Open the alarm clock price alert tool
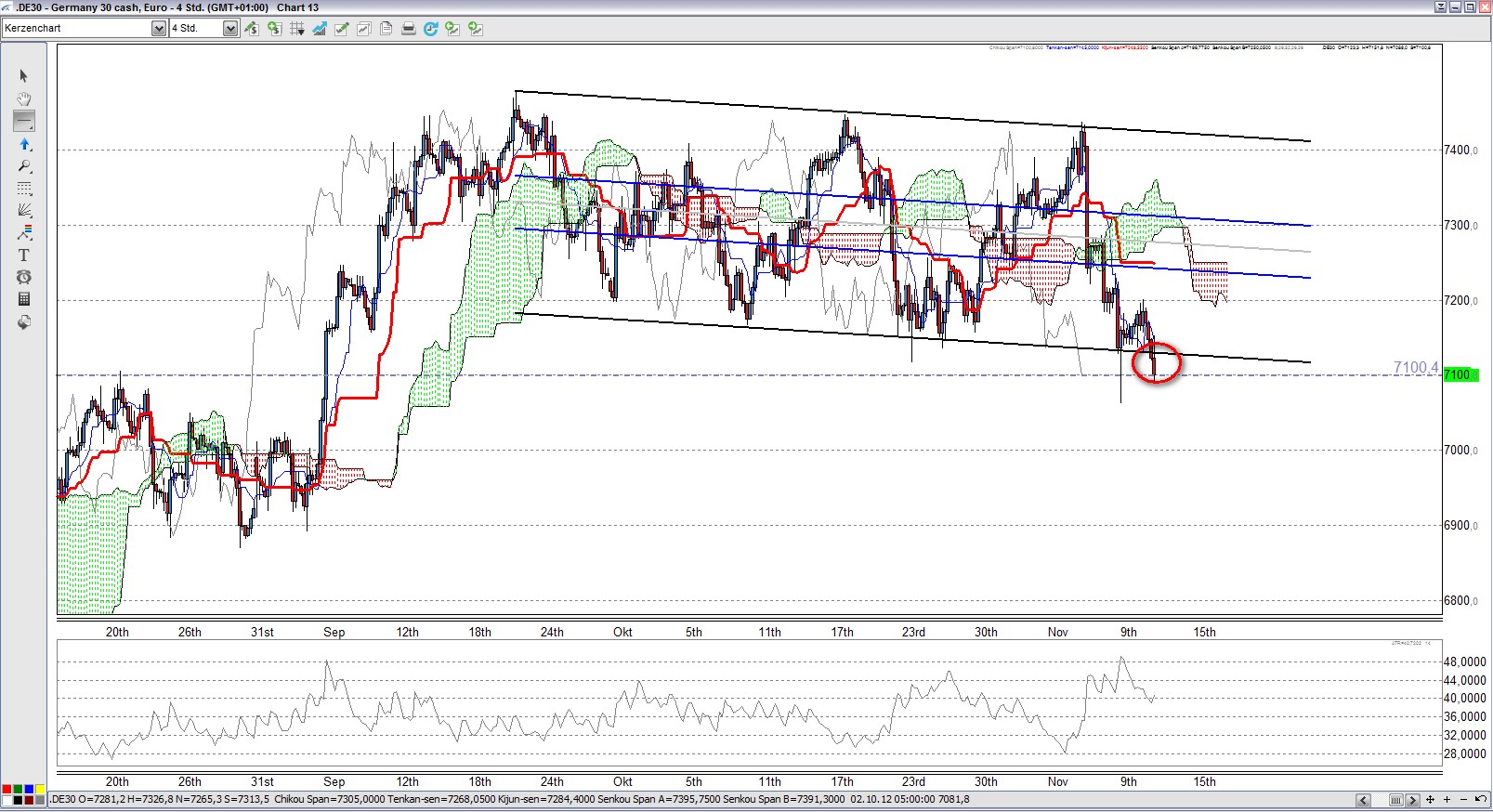The height and width of the screenshot is (812, 1493). [24, 277]
